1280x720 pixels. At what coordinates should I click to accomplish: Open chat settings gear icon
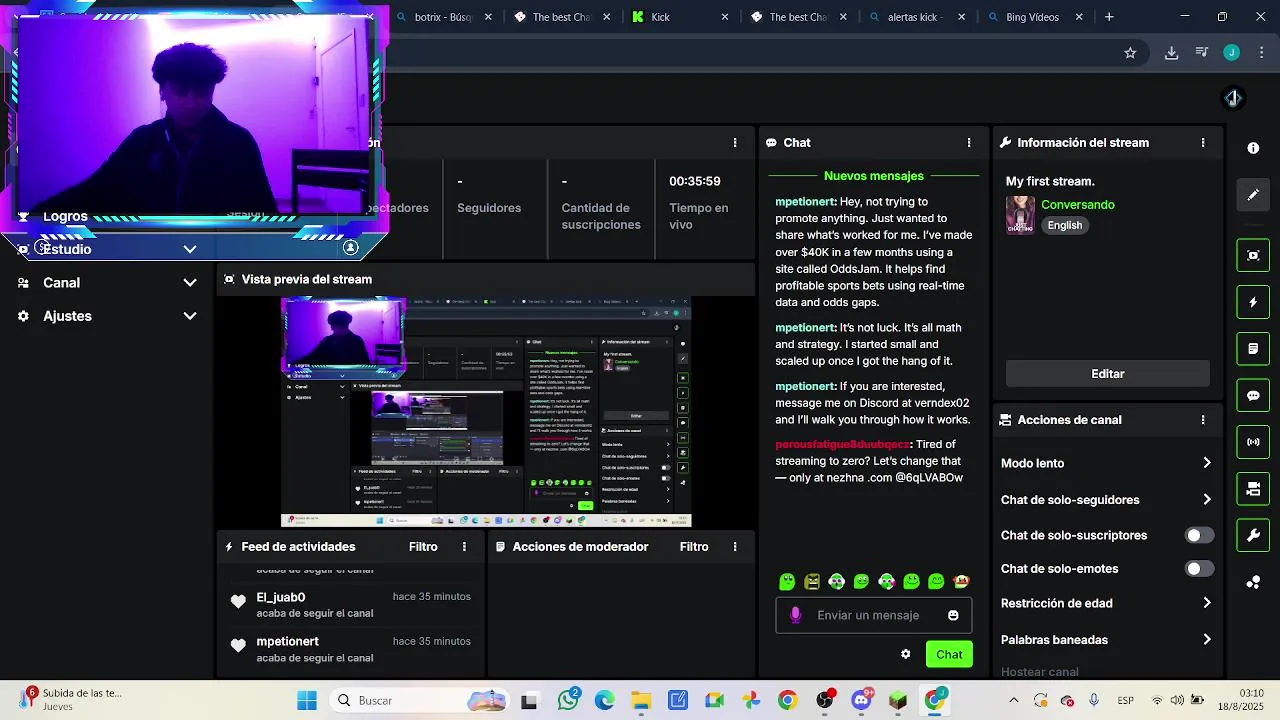click(x=906, y=654)
